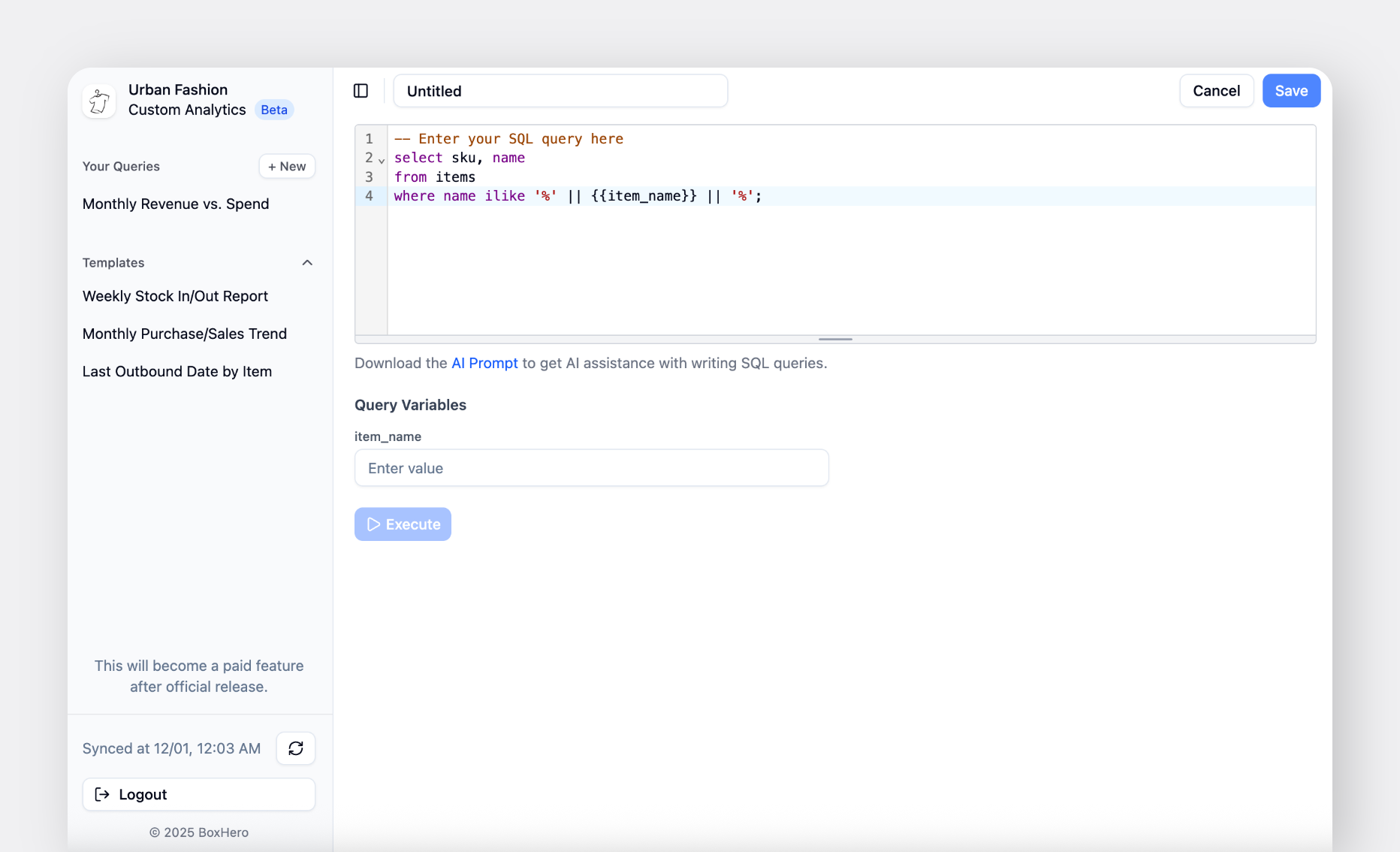Create a new query with + New
The height and width of the screenshot is (852, 1400).
pos(287,166)
